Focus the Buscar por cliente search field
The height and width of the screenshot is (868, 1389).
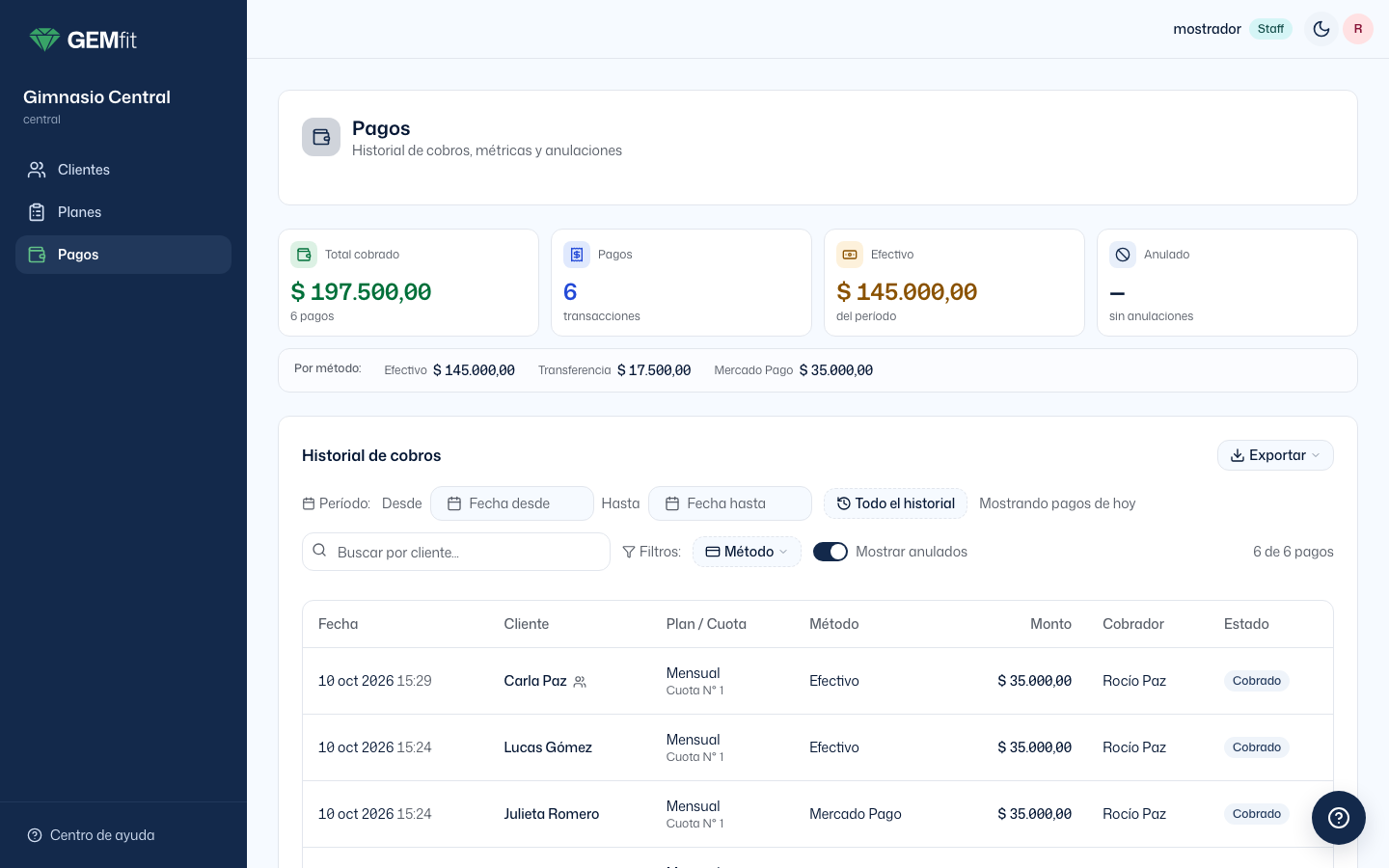tap(456, 552)
